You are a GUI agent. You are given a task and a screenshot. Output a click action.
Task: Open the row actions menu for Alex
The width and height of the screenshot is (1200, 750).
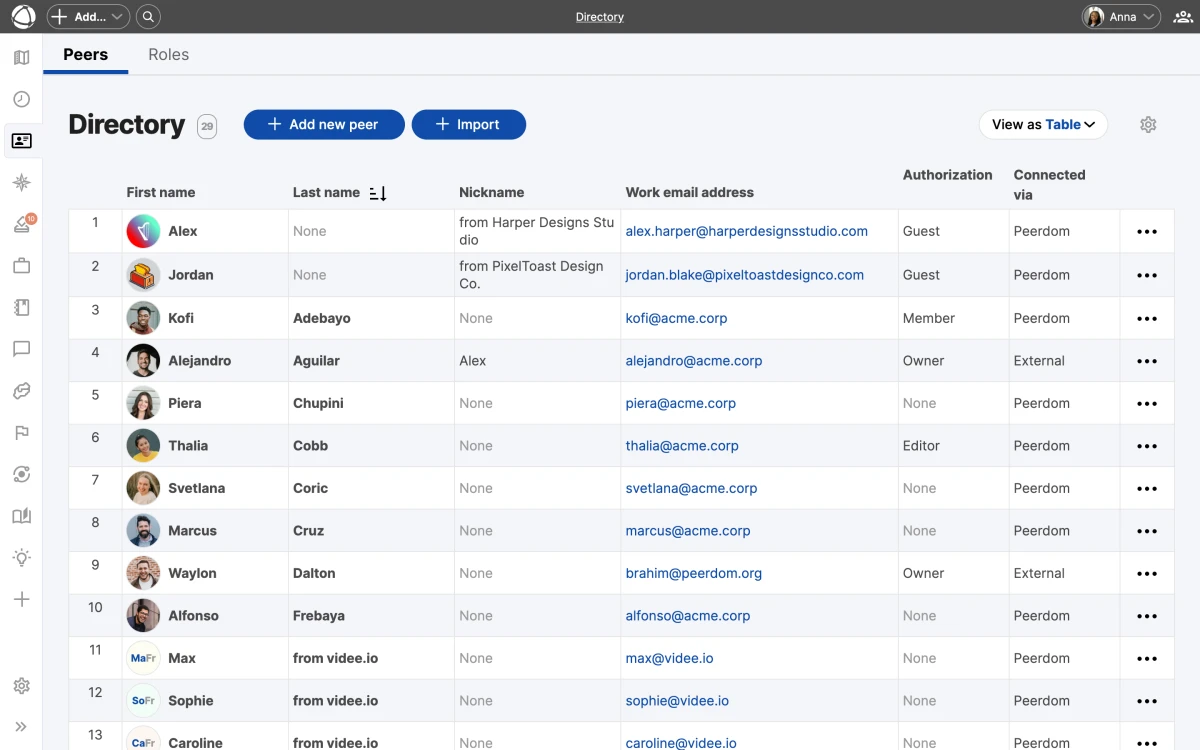1147,230
